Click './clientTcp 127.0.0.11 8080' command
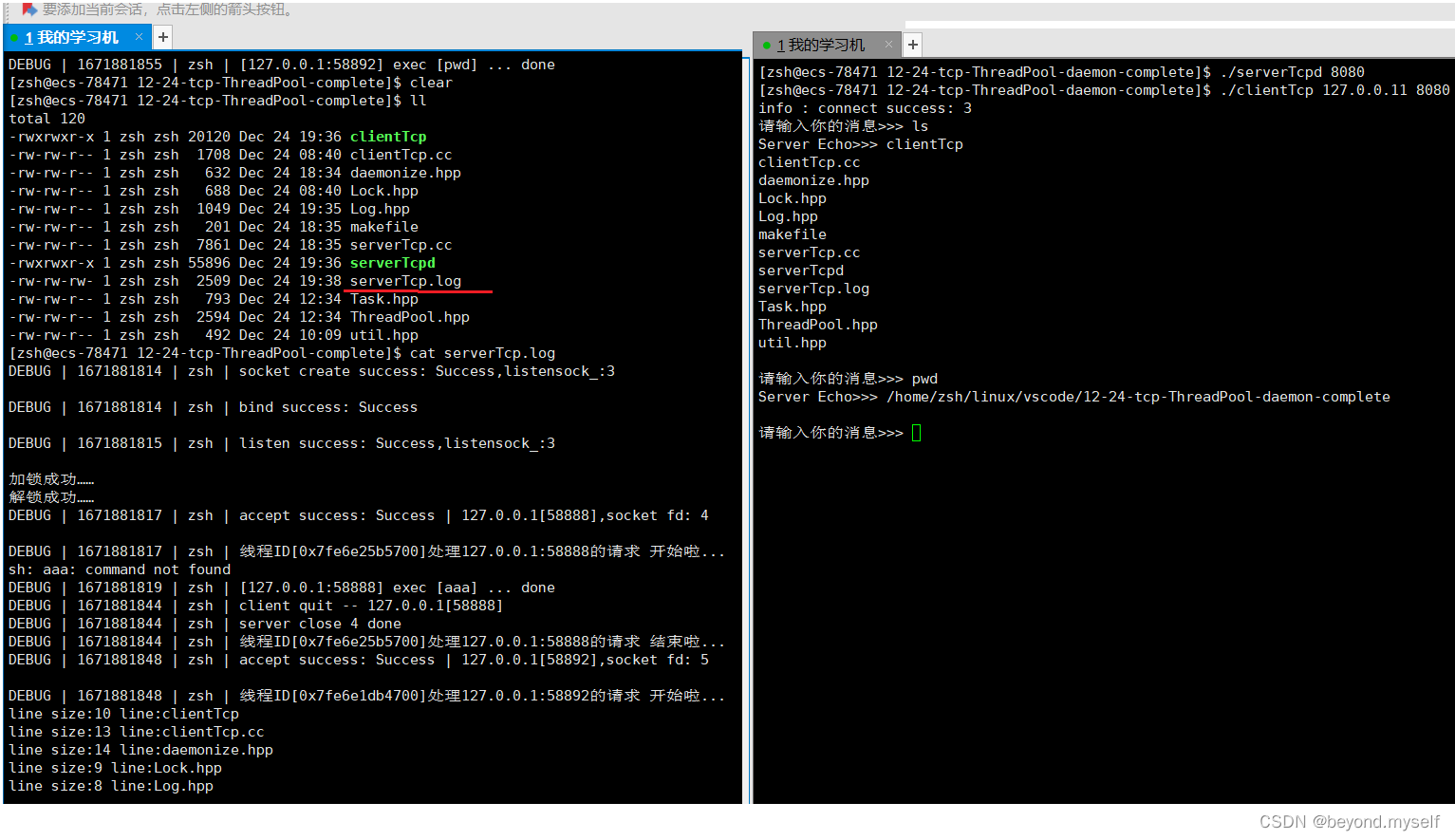 click(1334, 90)
